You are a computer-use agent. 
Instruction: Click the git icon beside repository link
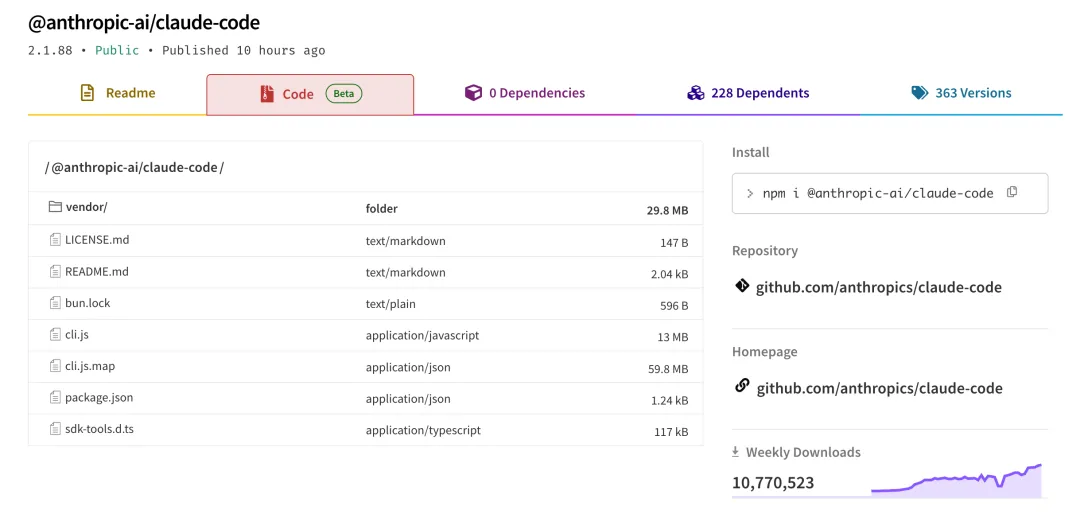coord(742,286)
